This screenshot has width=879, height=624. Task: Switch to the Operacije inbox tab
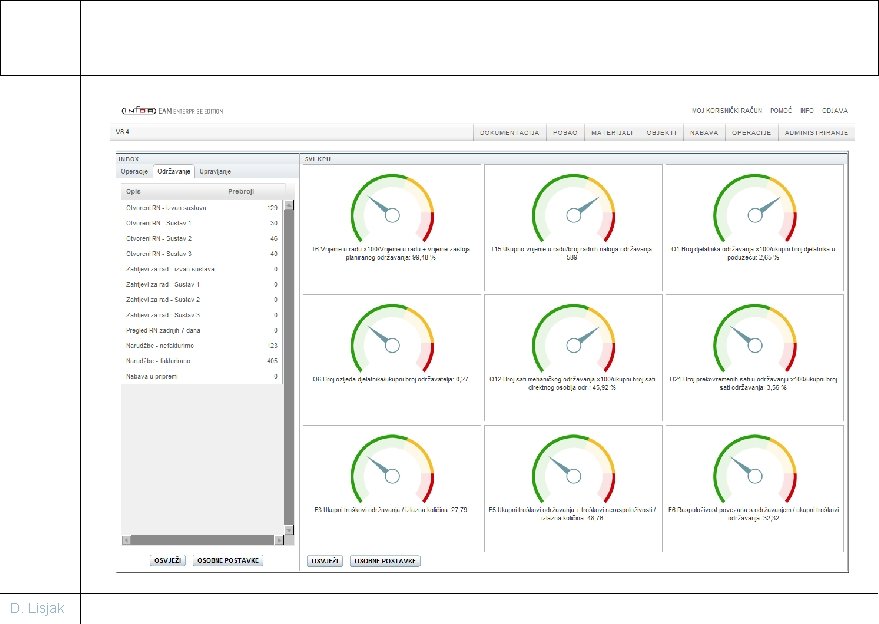[x=134, y=172]
